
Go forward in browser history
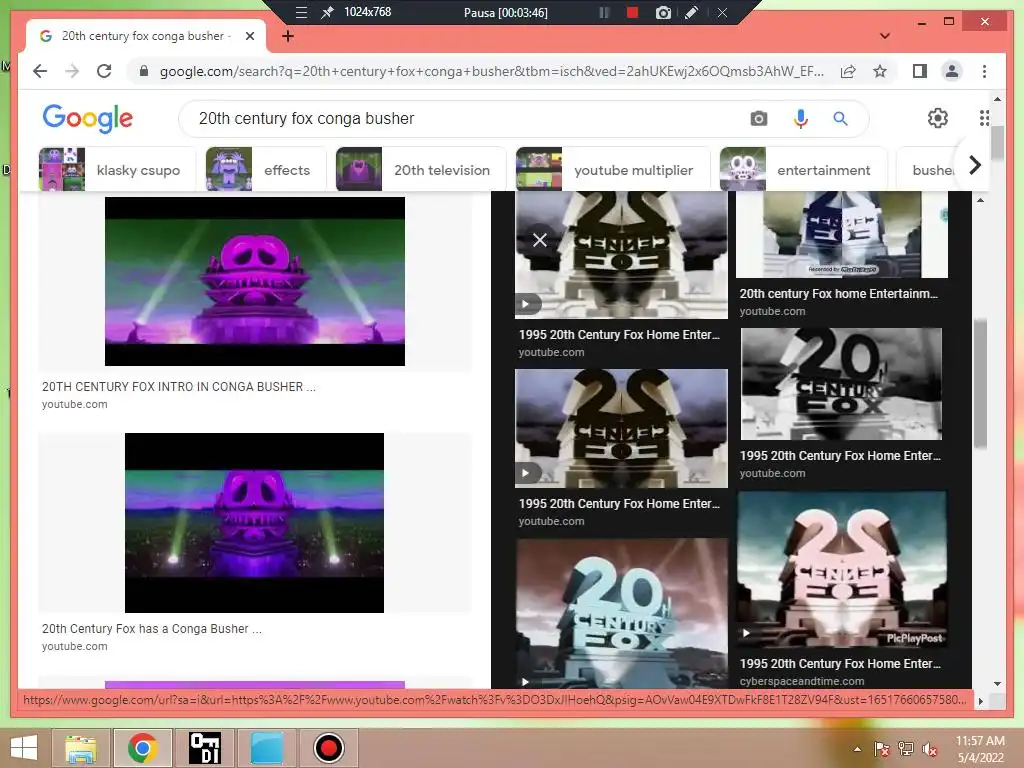point(72,71)
